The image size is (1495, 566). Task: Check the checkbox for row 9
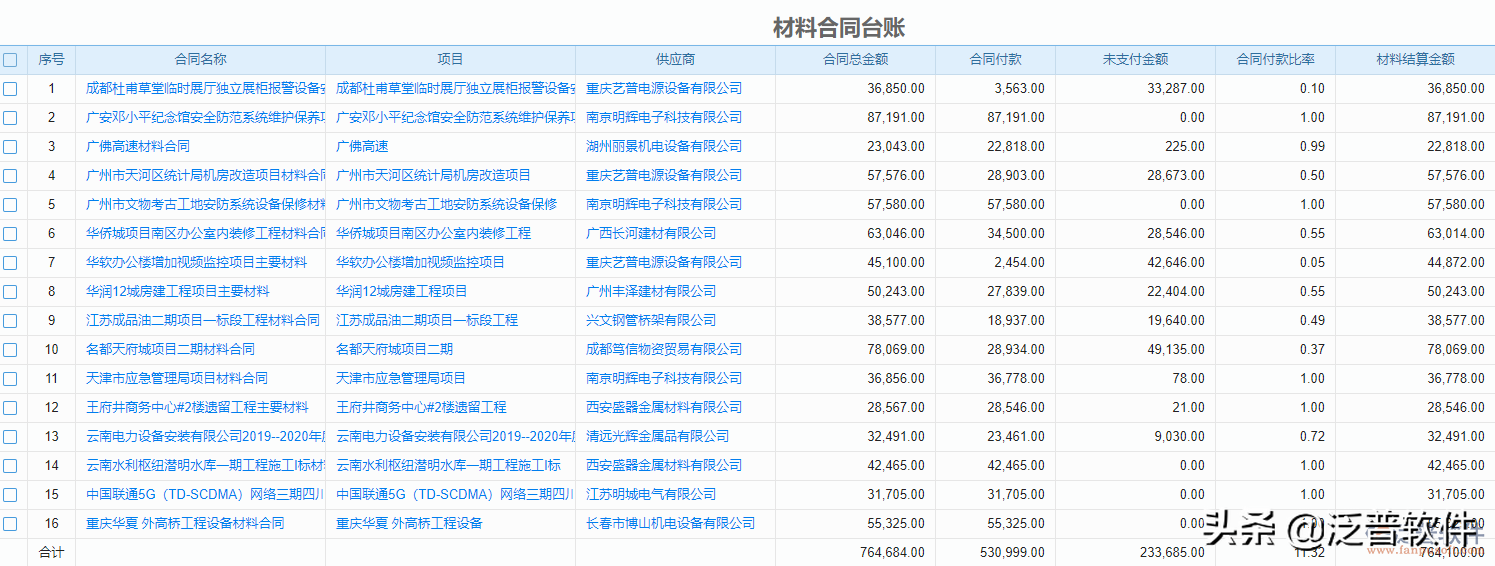[x=10, y=321]
